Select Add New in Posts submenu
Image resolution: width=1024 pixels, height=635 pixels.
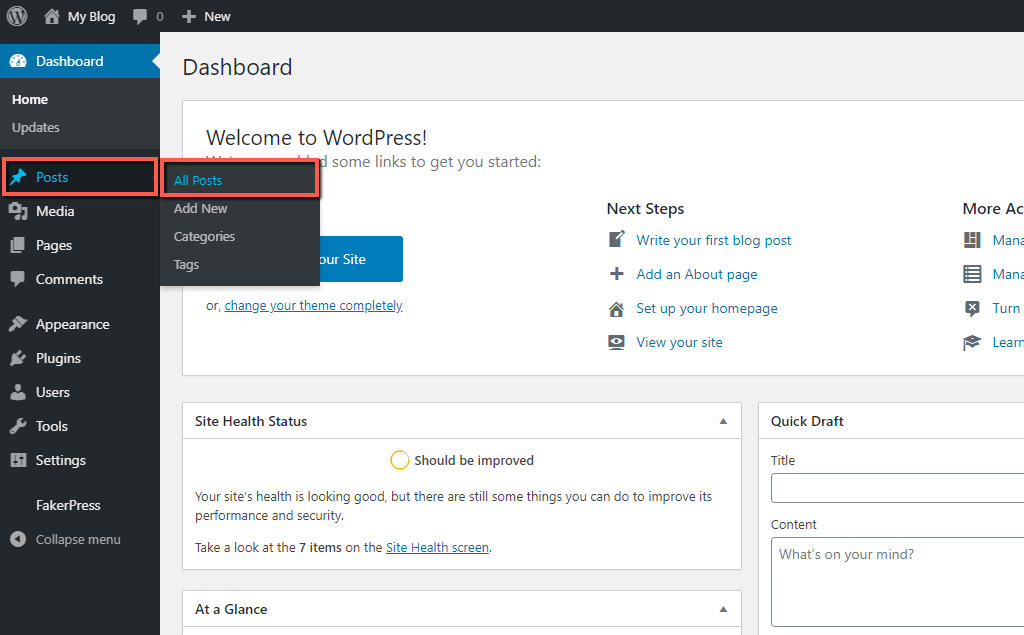(200, 208)
